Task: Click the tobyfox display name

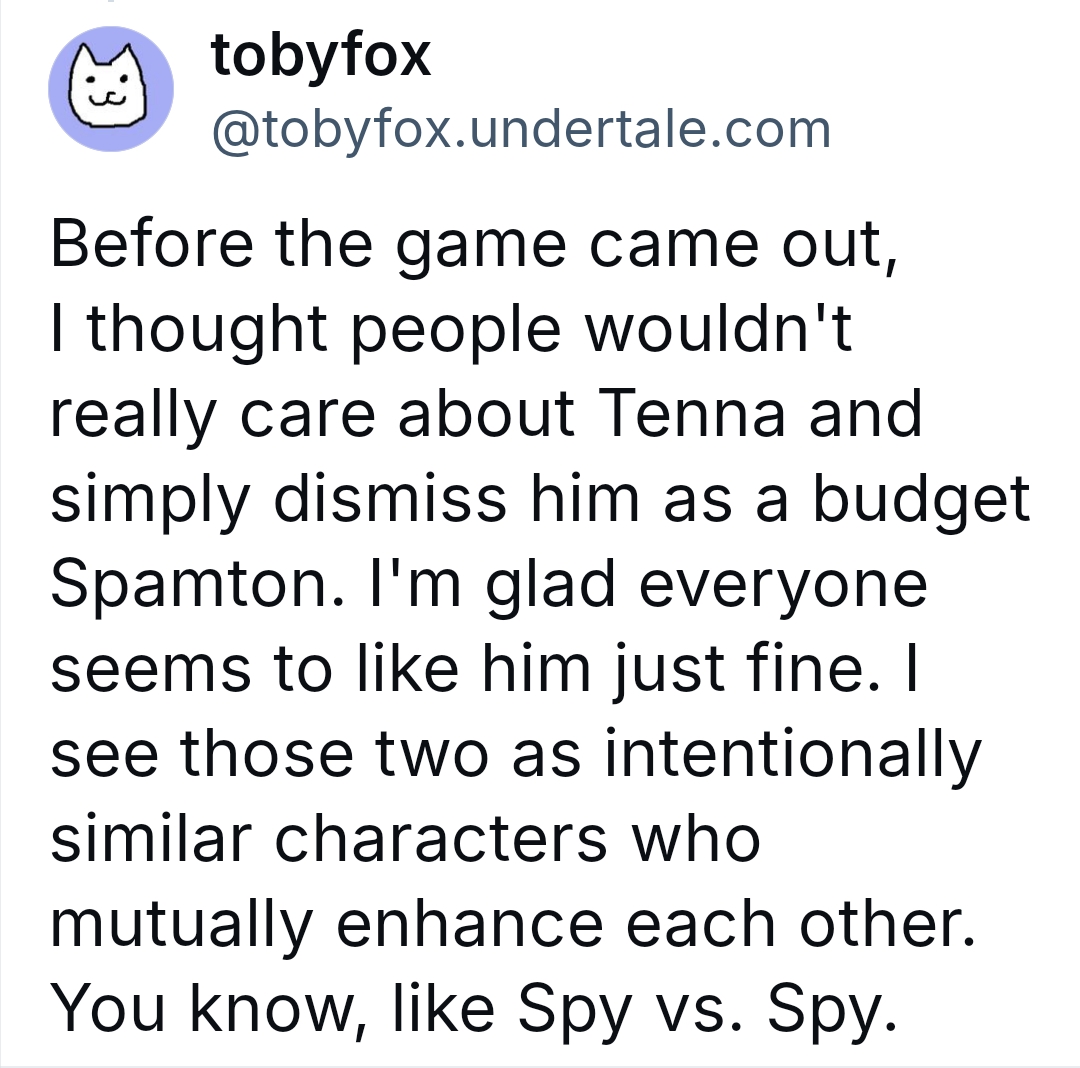Action: click(x=321, y=56)
